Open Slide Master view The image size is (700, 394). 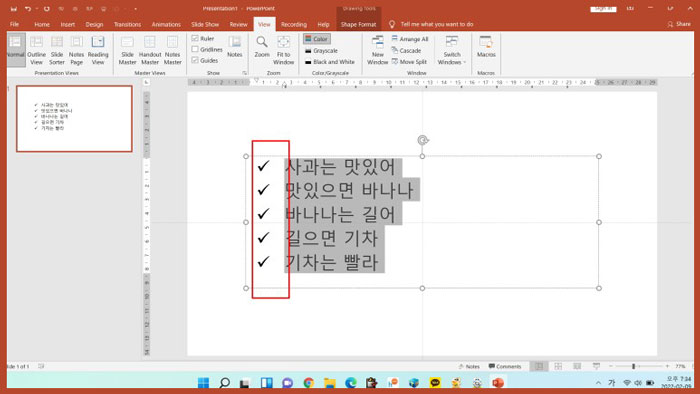(127, 50)
